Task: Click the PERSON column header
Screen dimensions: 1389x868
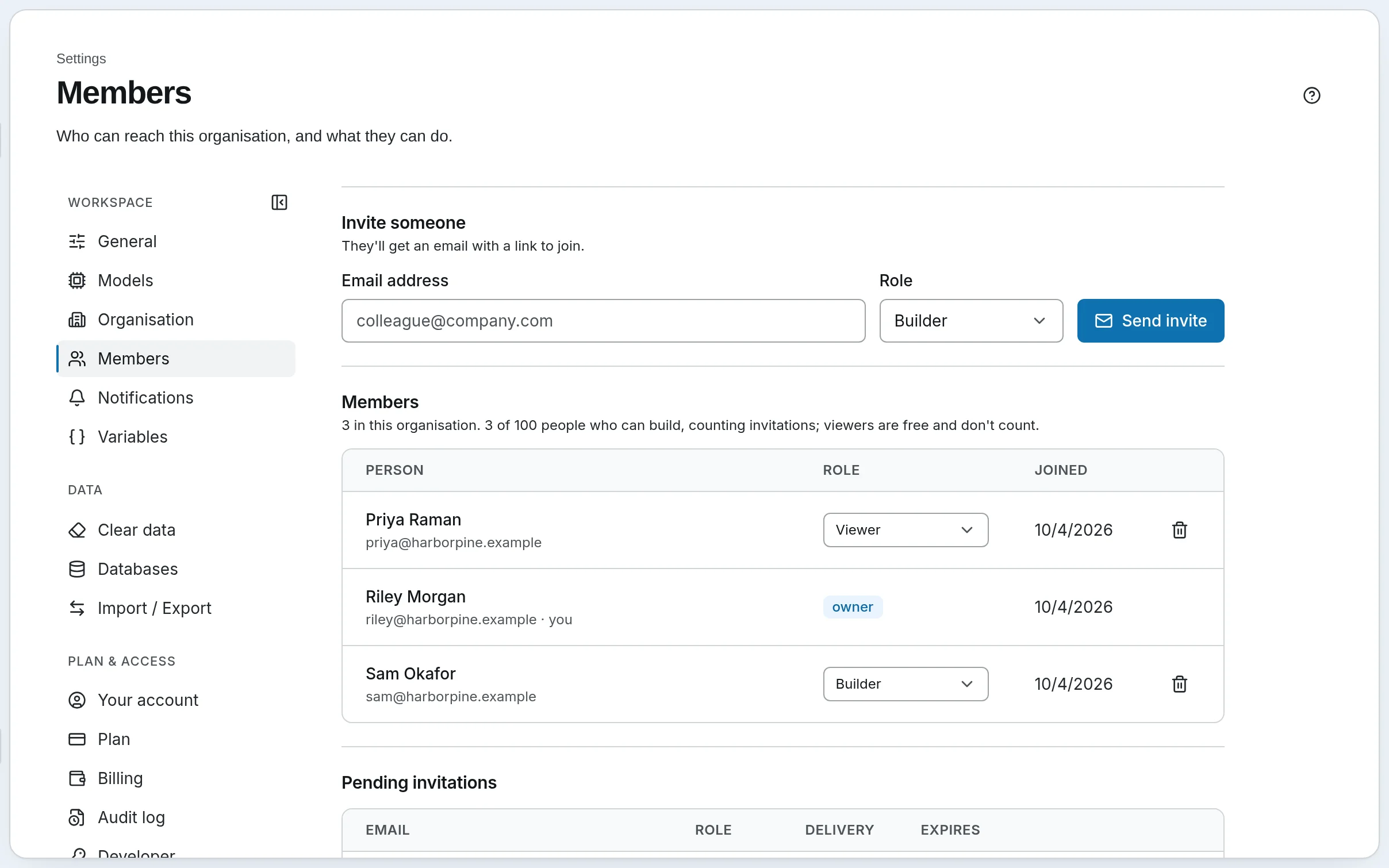Action: click(x=394, y=470)
